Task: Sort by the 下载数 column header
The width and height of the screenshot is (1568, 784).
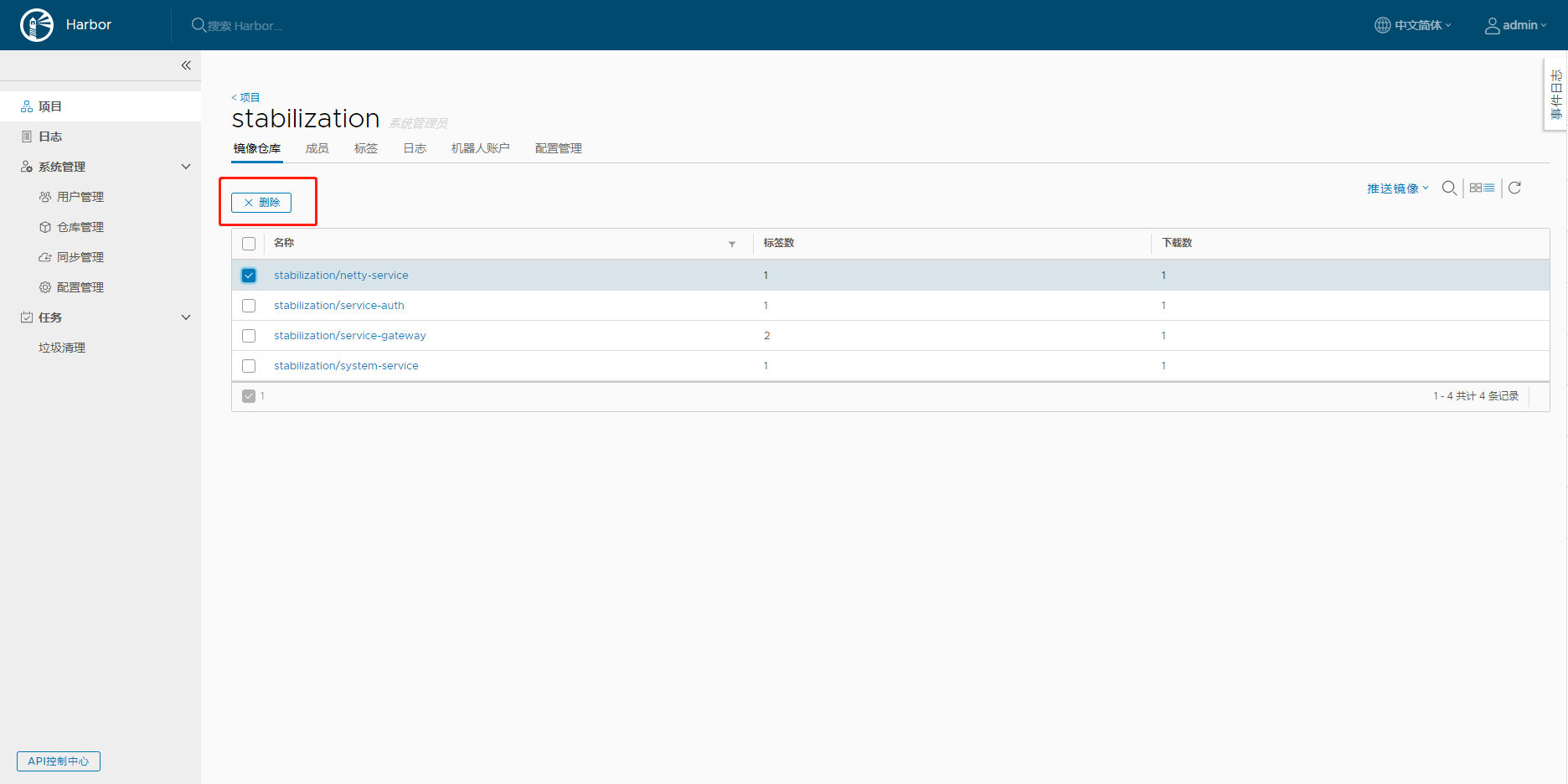Action: tap(1177, 243)
